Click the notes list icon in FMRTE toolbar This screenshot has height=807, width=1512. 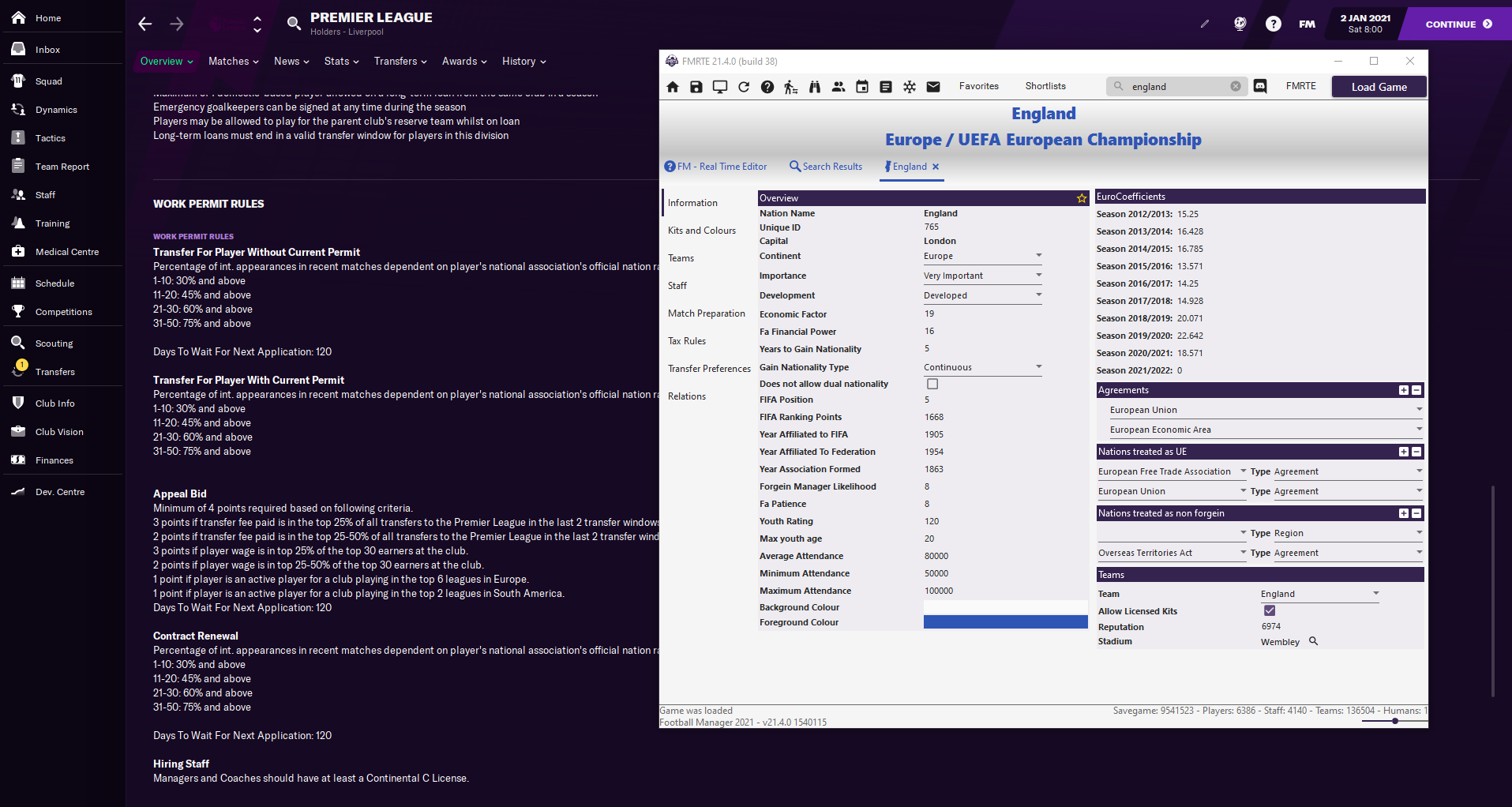[x=886, y=87]
